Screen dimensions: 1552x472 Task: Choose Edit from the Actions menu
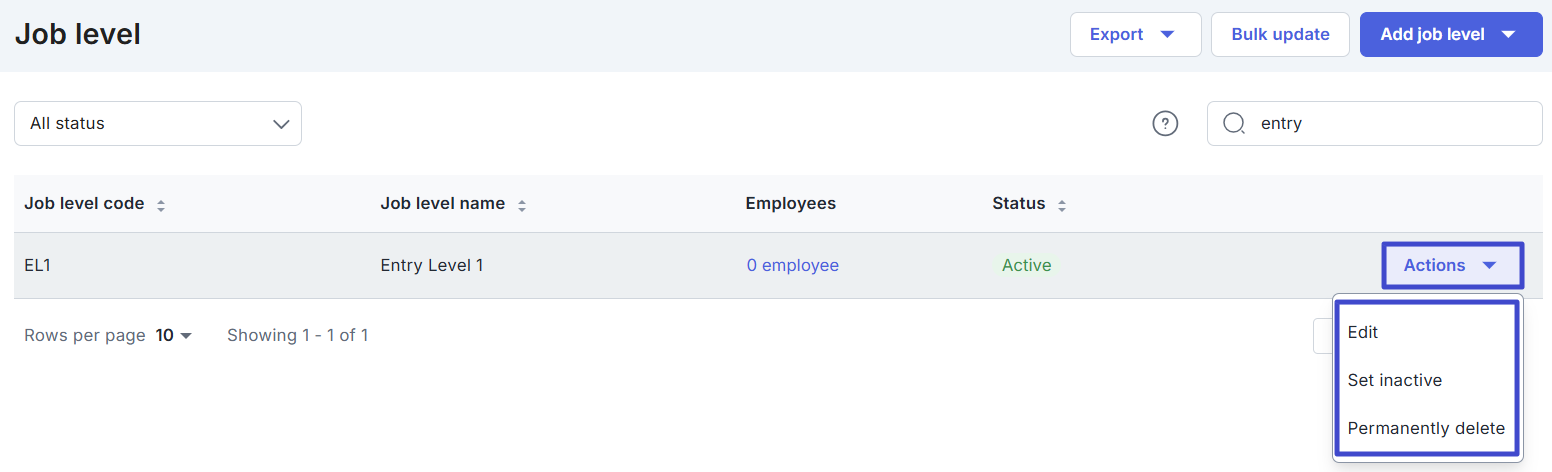coord(1363,332)
